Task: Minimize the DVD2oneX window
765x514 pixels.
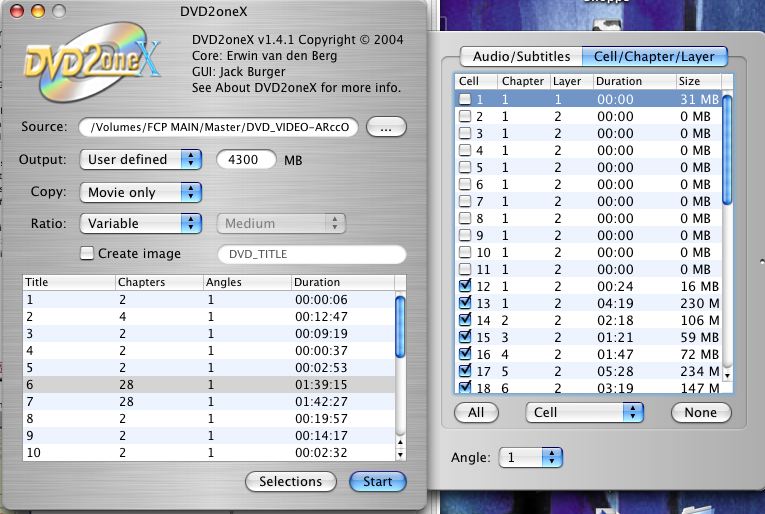Action: pos(38,11)
